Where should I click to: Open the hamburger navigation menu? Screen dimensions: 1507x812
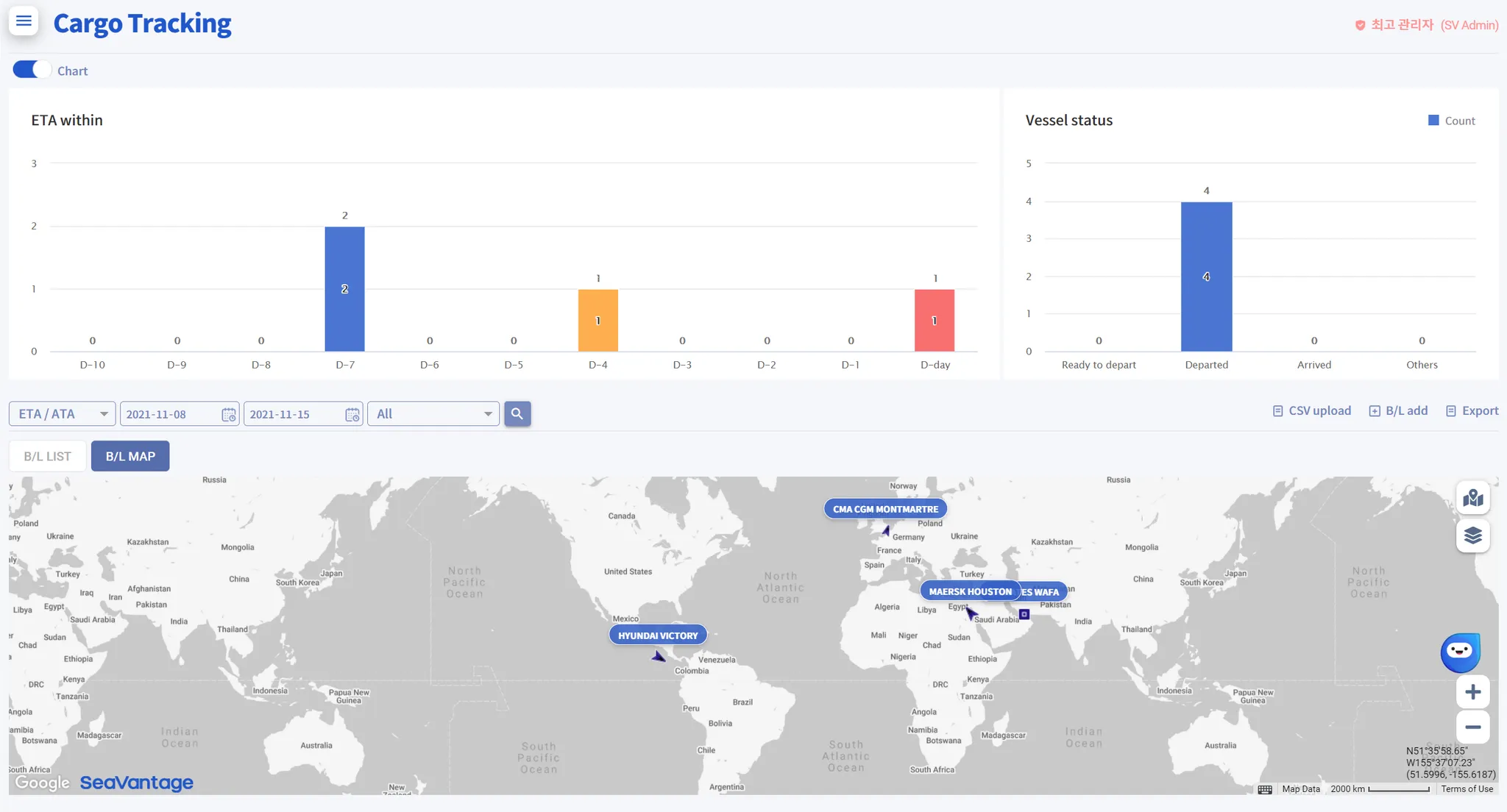point(24,21)
